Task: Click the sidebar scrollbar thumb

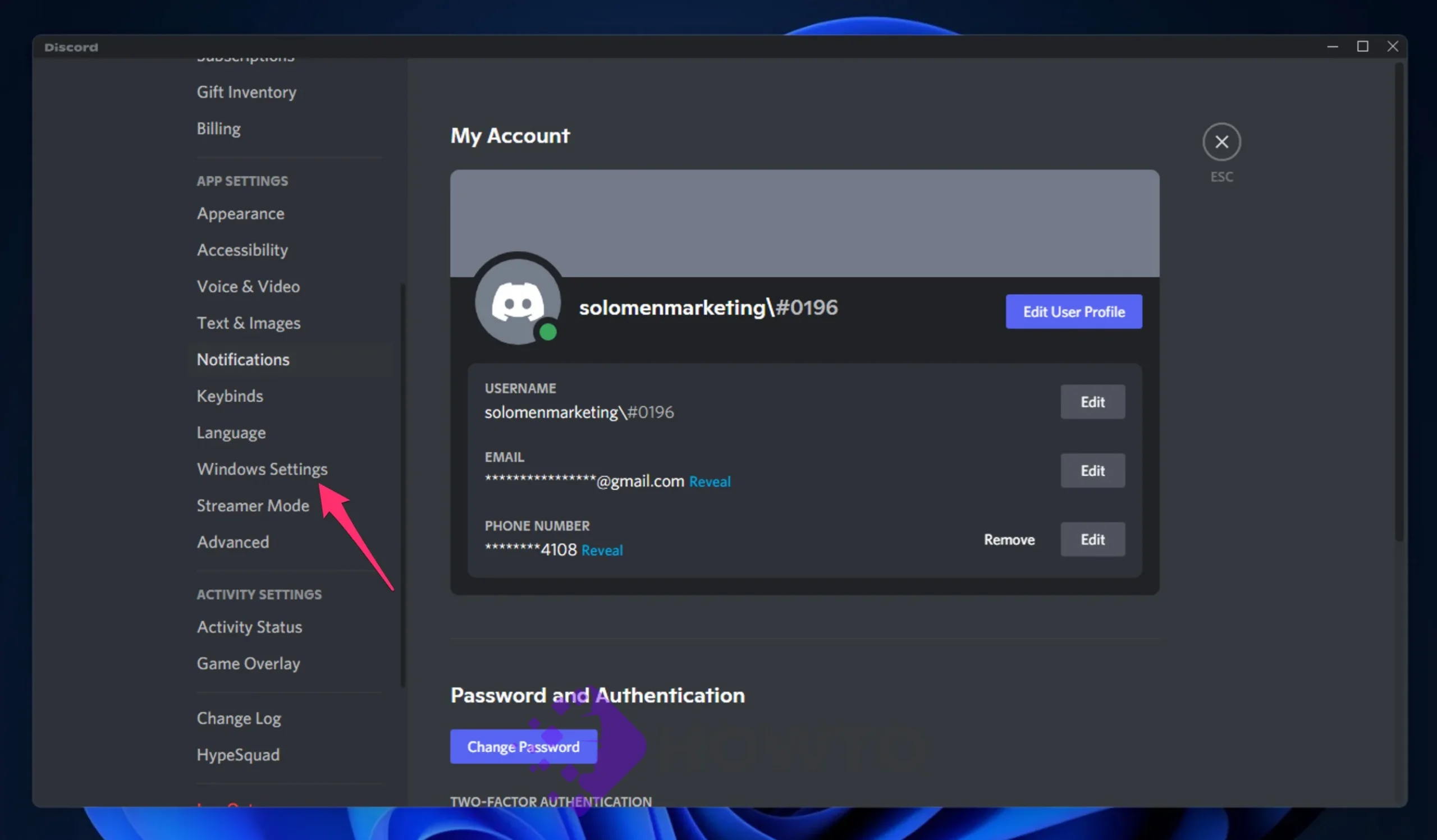Action: click(403, 484)
